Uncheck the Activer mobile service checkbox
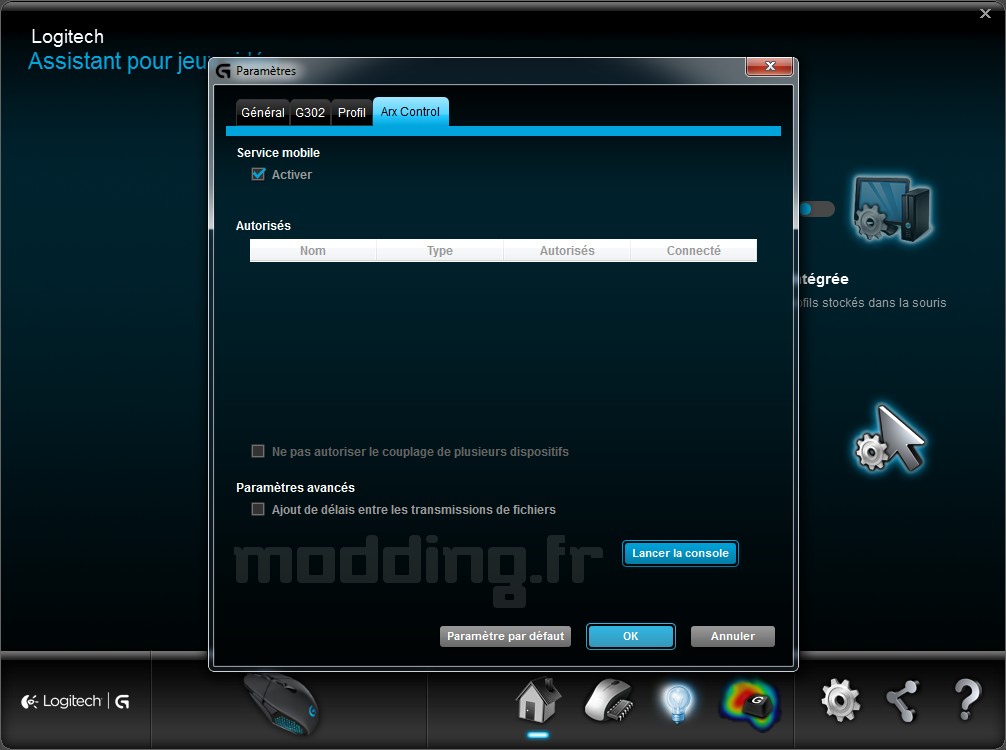The width and height of the screenshot is (1006, 750). pyautogui.click(x=258, y=174)
